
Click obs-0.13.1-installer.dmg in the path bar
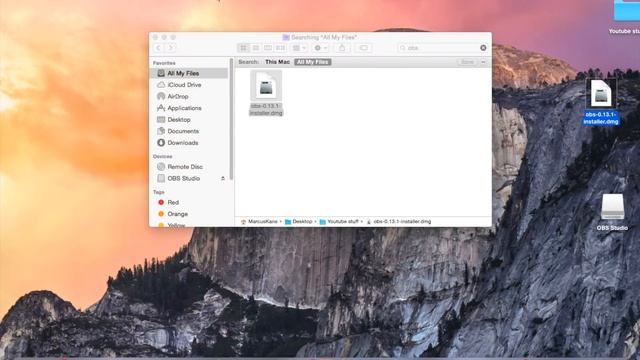click(x=399, y=222)
